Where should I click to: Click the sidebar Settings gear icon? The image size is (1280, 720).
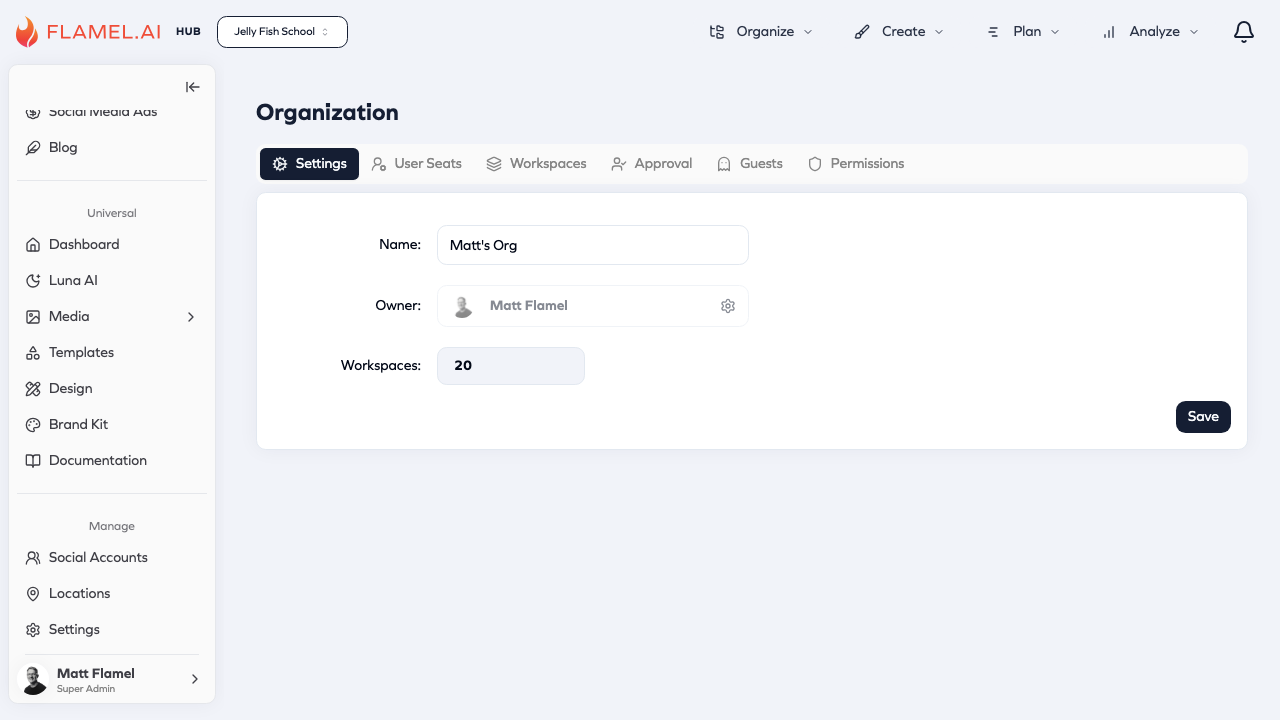pos(33,629)
